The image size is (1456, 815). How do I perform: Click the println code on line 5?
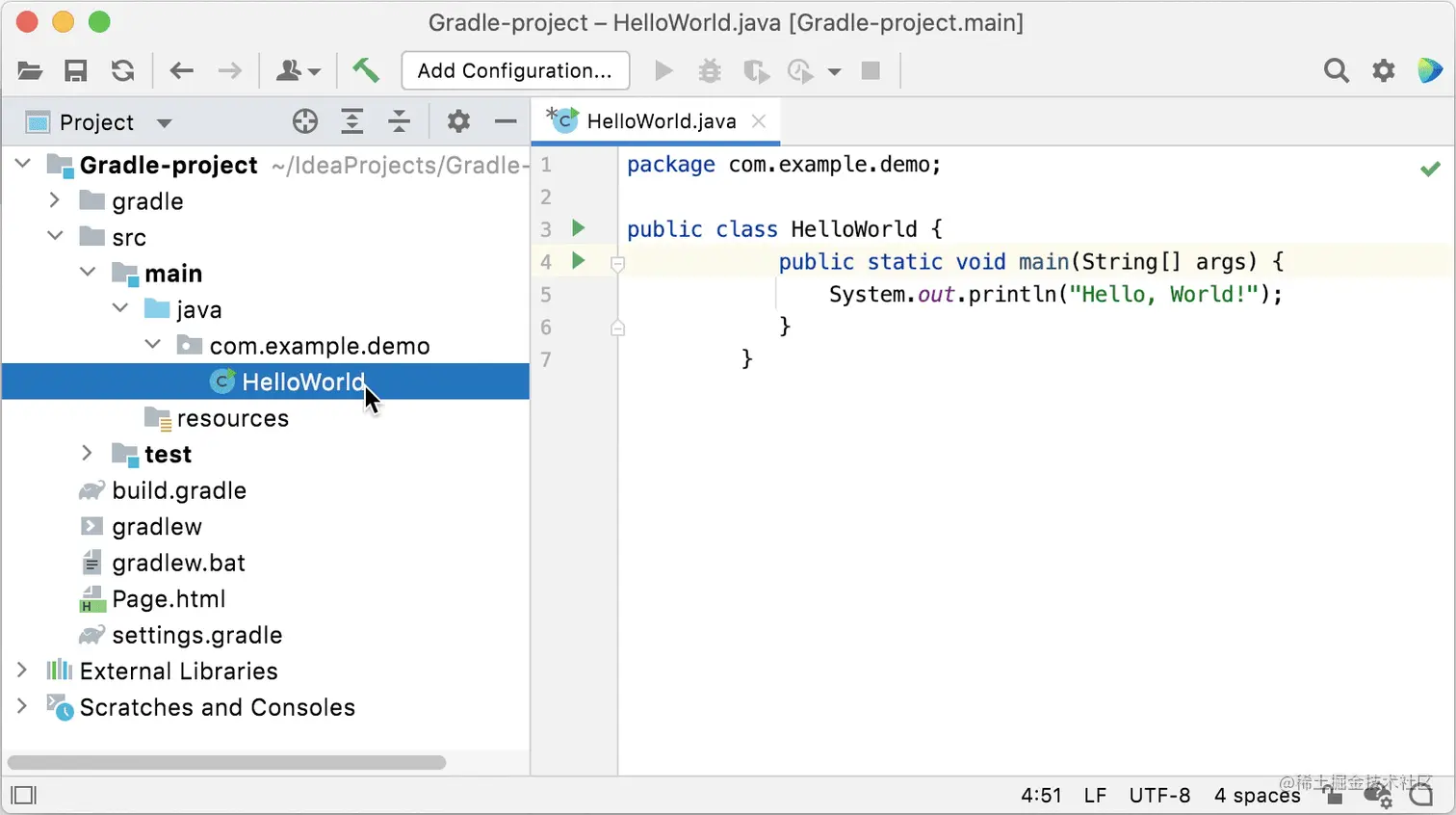(x=1055, y=294)
